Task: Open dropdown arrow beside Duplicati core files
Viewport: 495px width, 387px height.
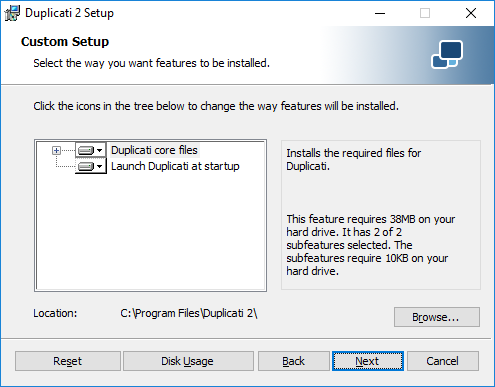Action: pyautogui.click(x=99, y=151)
